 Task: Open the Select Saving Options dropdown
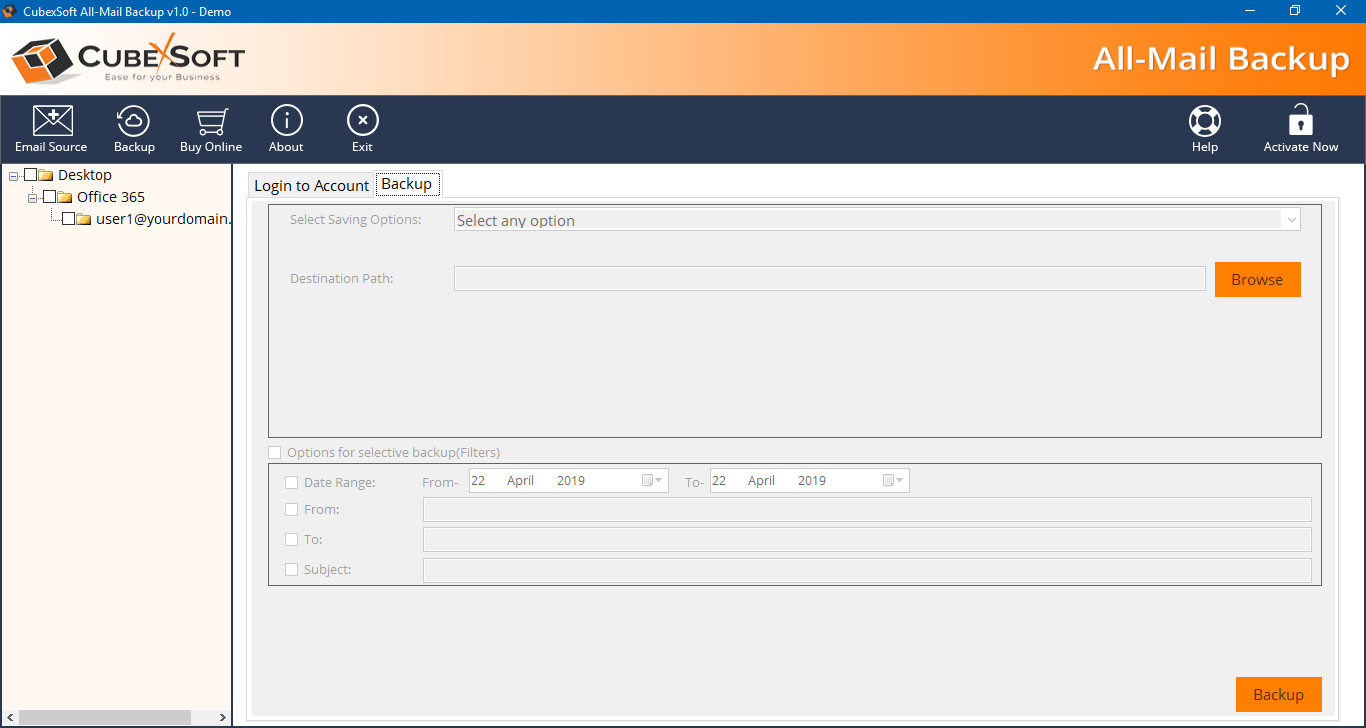(x=877, y=220)
